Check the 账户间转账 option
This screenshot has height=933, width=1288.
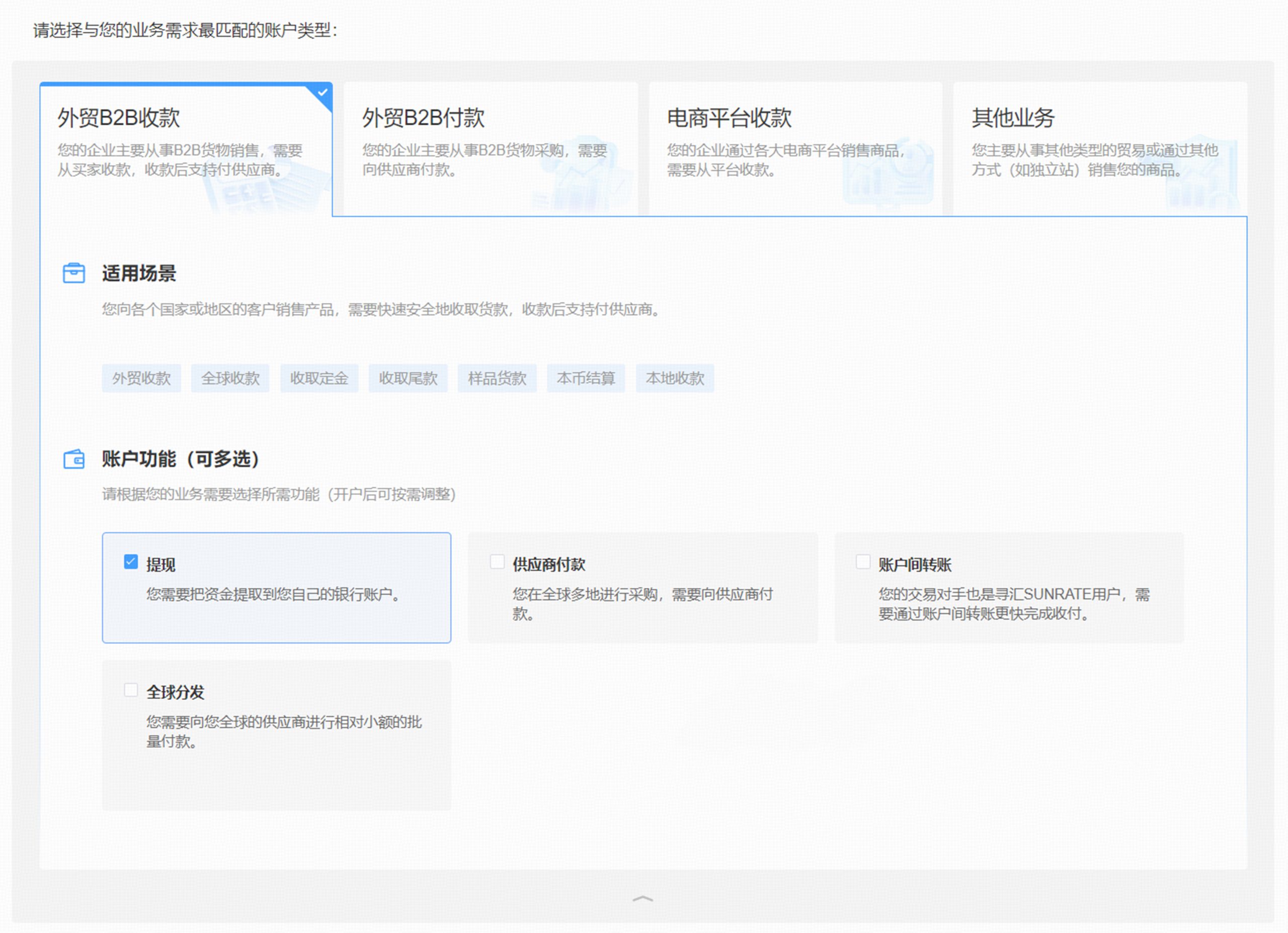pos(864,561)
